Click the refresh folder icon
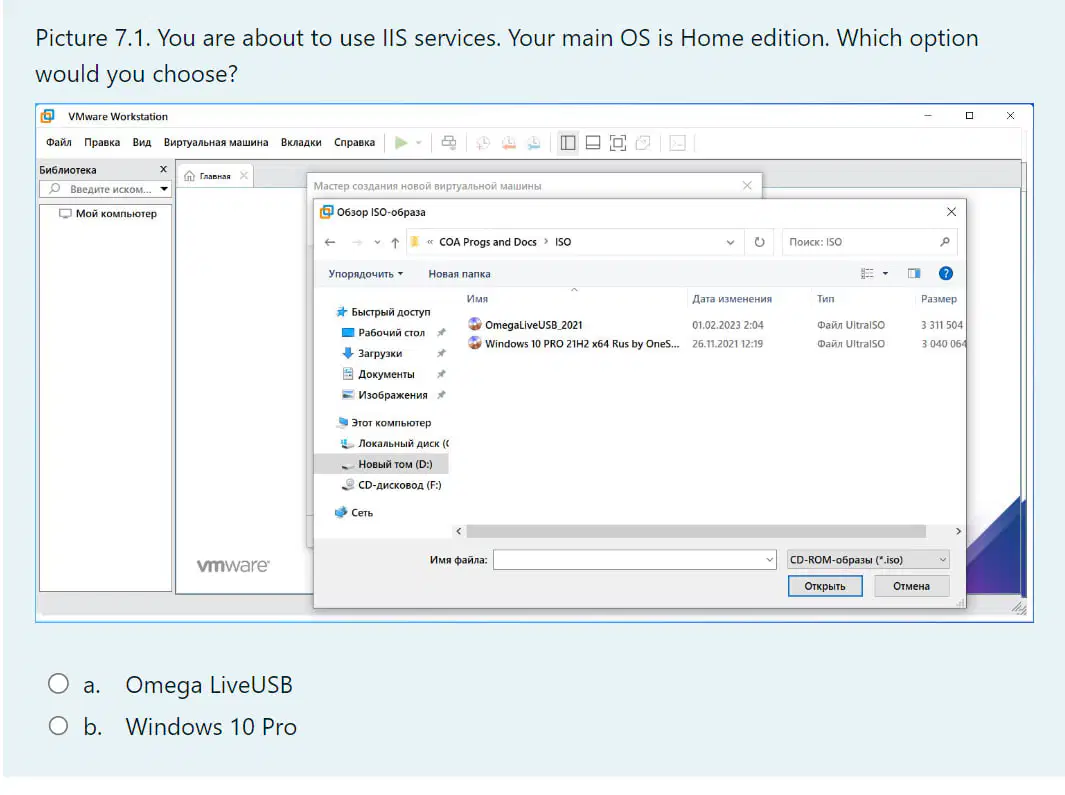The image size is (1065, 795). click(759, 242)
